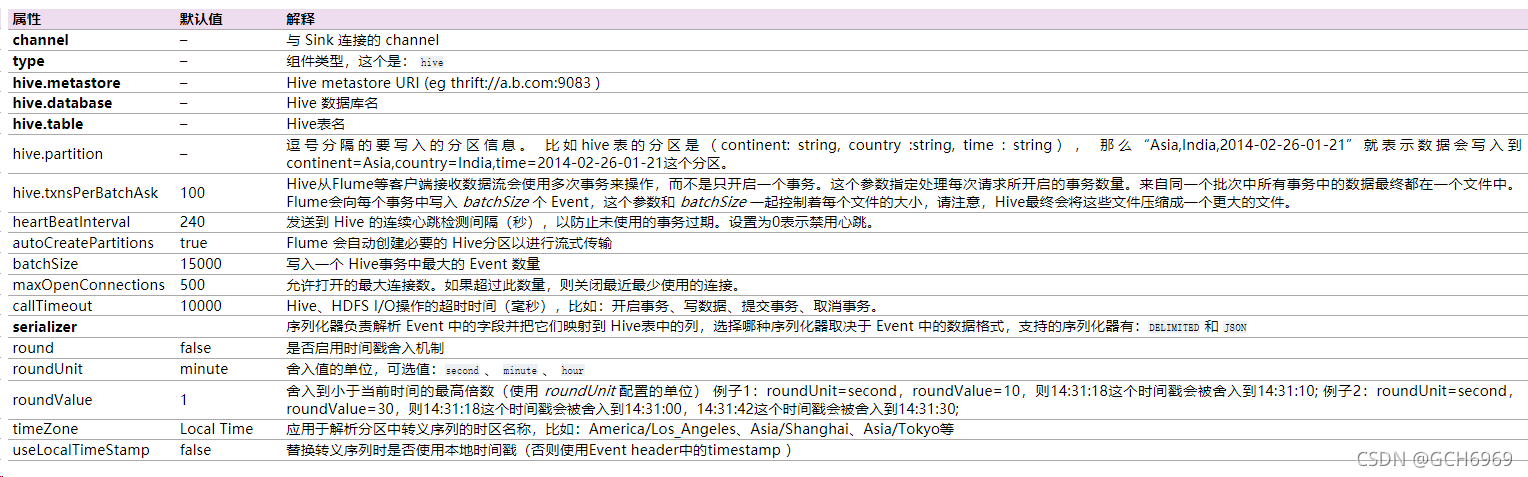This screenshot has height=477, width=1528.
Task: Click the 组件类型 description for type
Action: pos(365,61)
